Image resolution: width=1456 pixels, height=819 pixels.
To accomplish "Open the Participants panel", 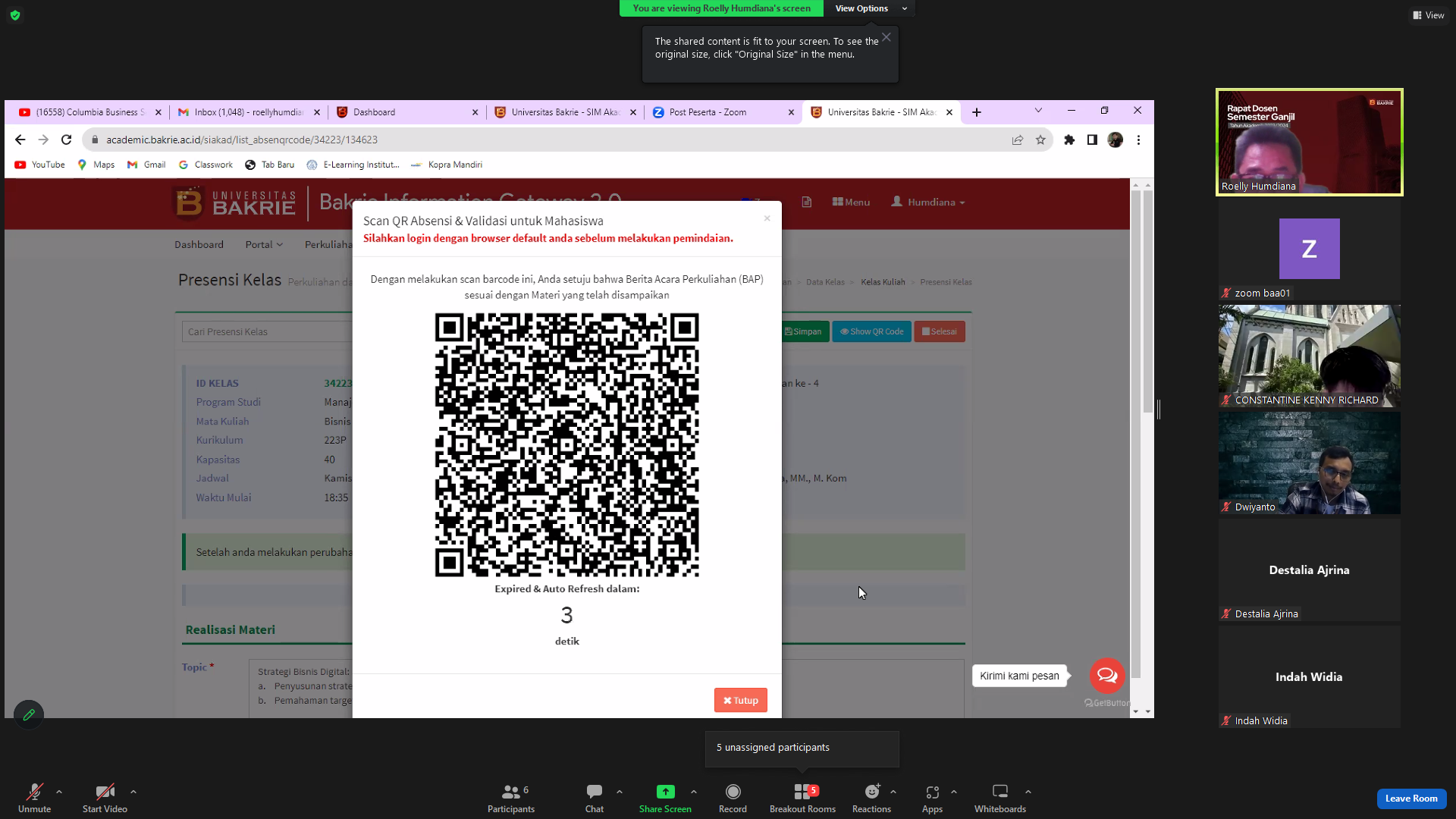I will pos(511,798).
